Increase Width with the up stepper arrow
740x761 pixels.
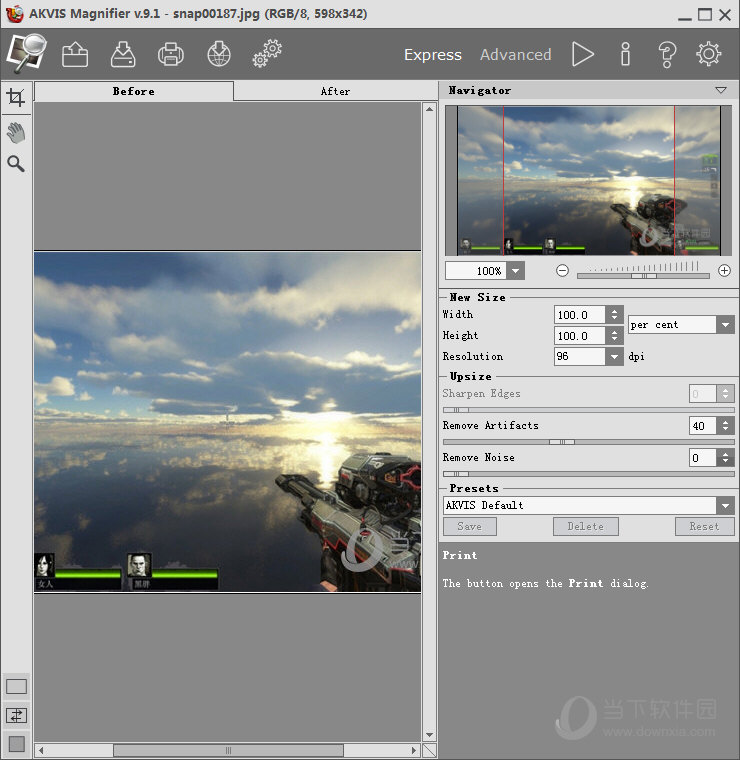tap(614, 311)
